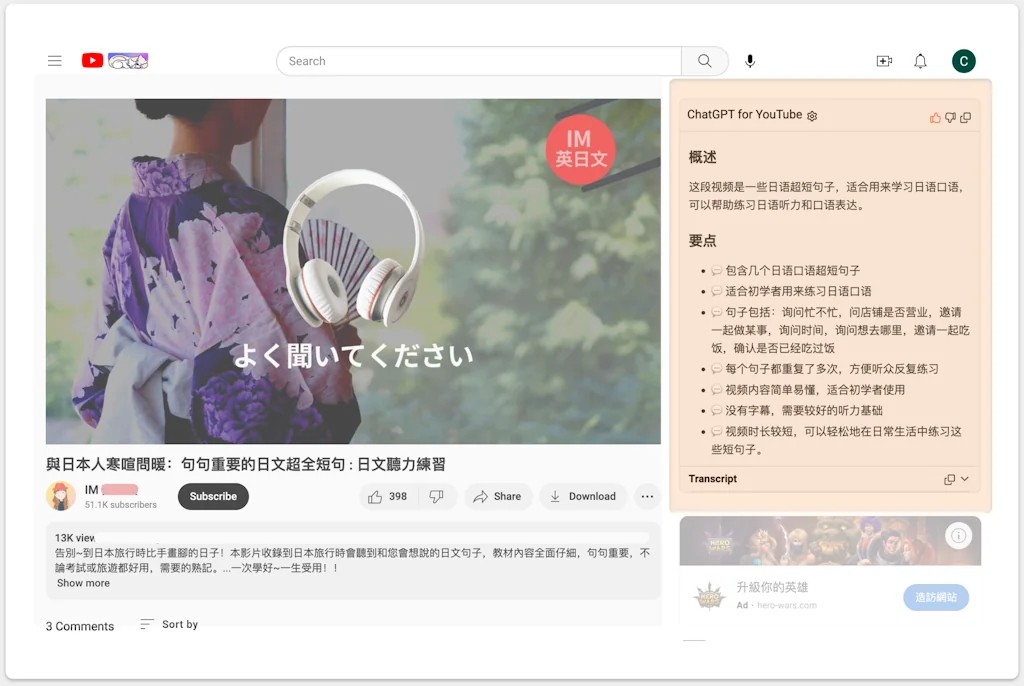Open the video's more options menu
The height and width of the screenshot is (686, 1024).
(647, 497)
